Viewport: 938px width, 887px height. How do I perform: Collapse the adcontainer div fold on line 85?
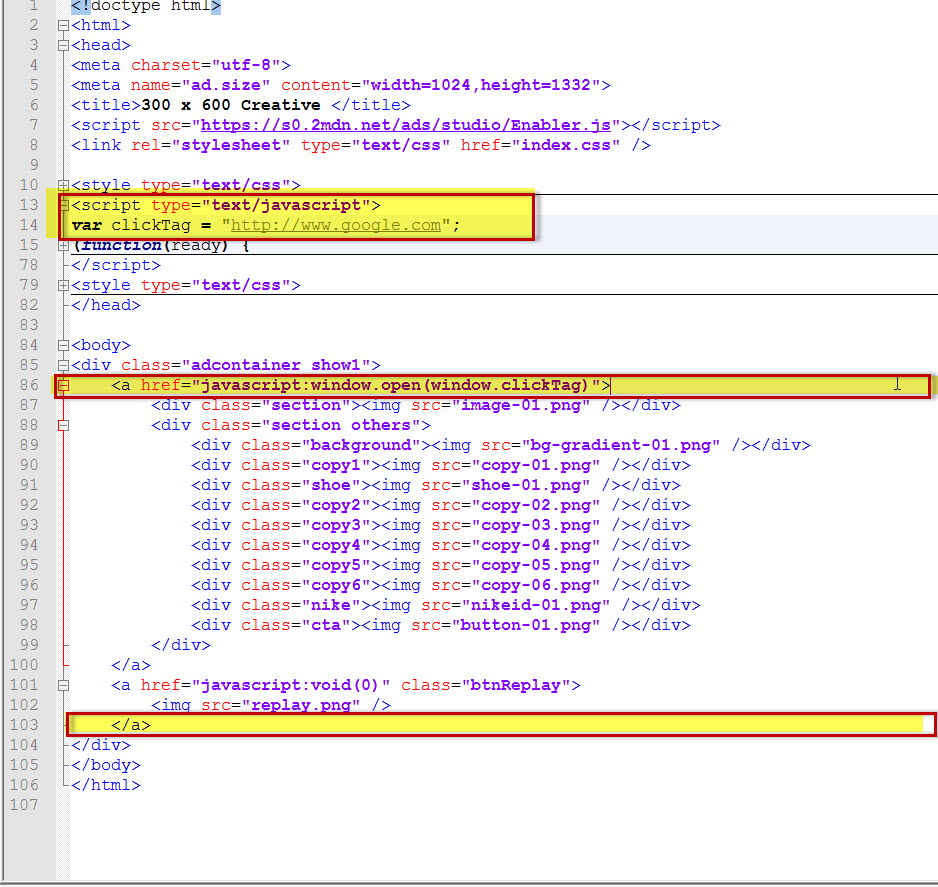[63, 365]
